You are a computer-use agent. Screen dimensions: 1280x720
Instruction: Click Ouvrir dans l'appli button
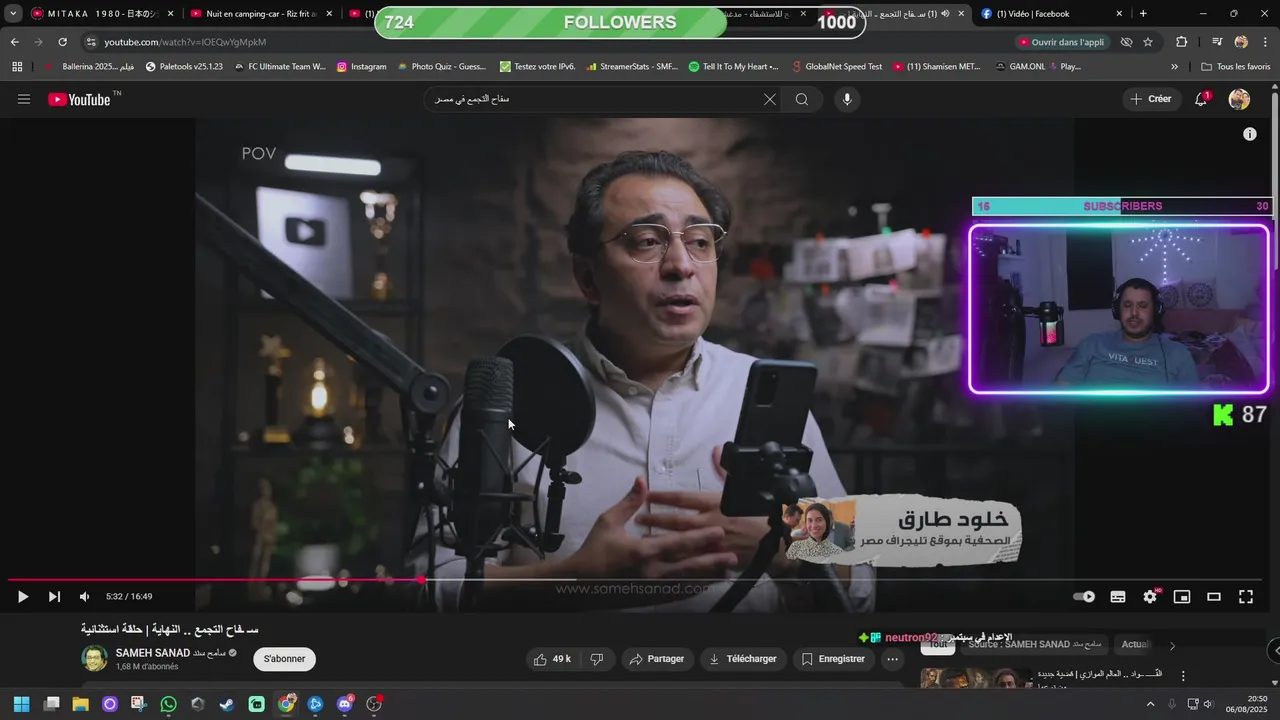tap(1061, 42)
